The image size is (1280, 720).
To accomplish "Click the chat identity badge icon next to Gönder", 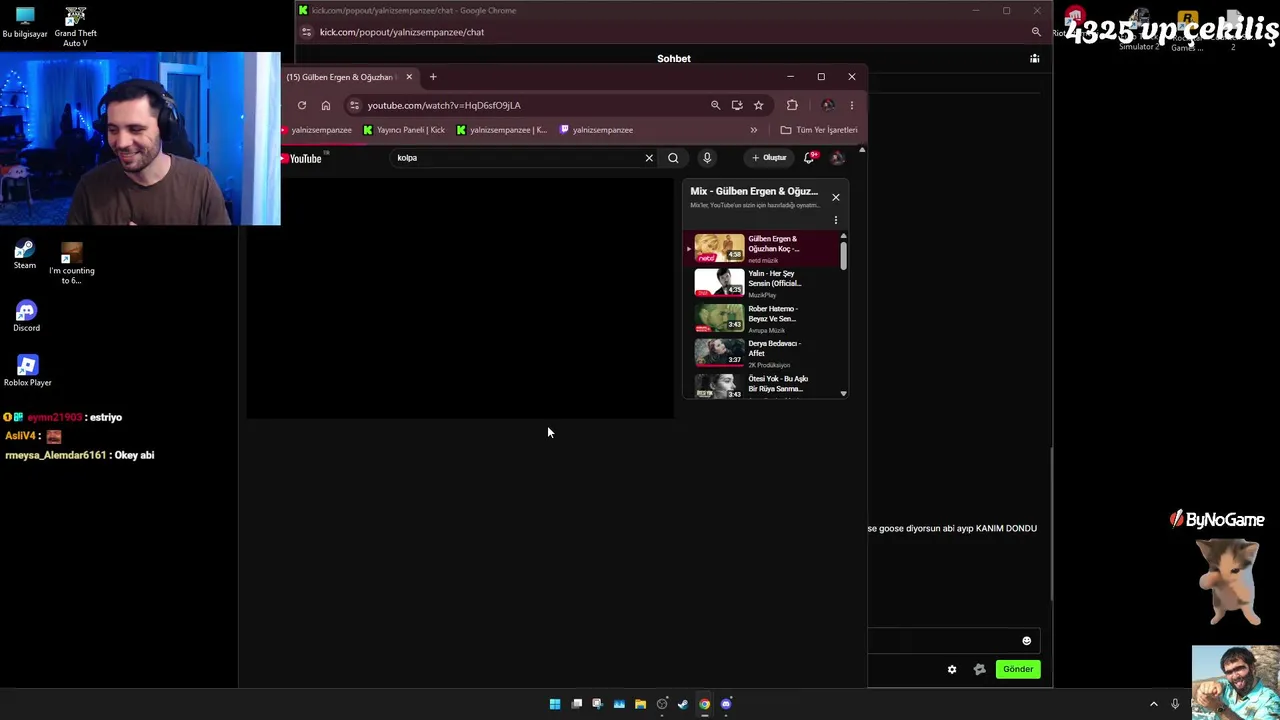I will tap(980, 669).
